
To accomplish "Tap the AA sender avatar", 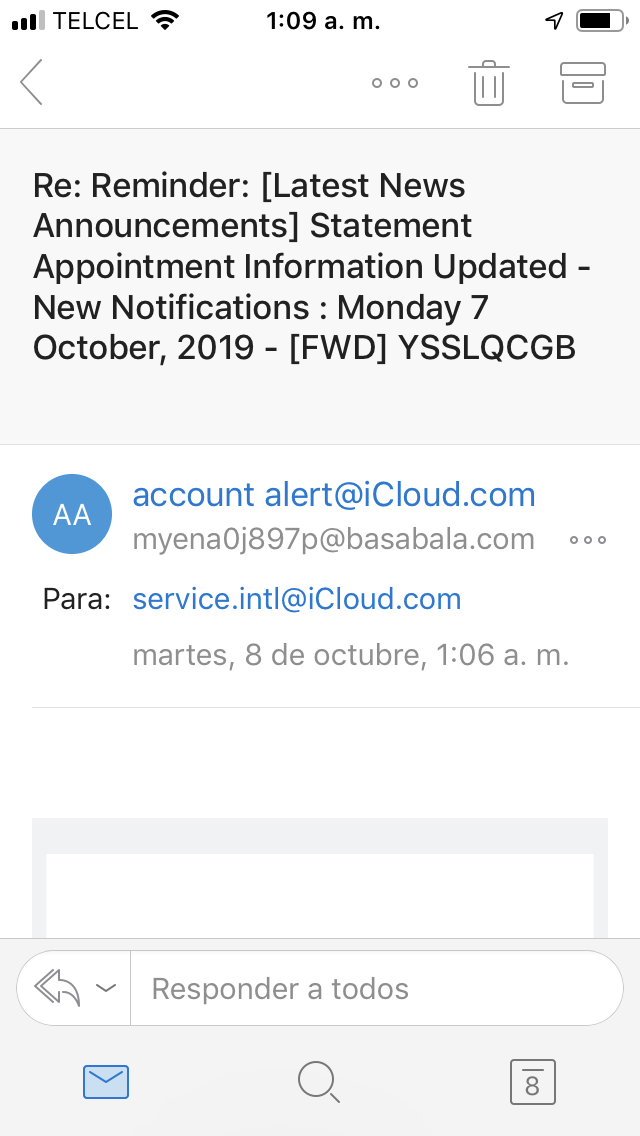I will (72, 514).
